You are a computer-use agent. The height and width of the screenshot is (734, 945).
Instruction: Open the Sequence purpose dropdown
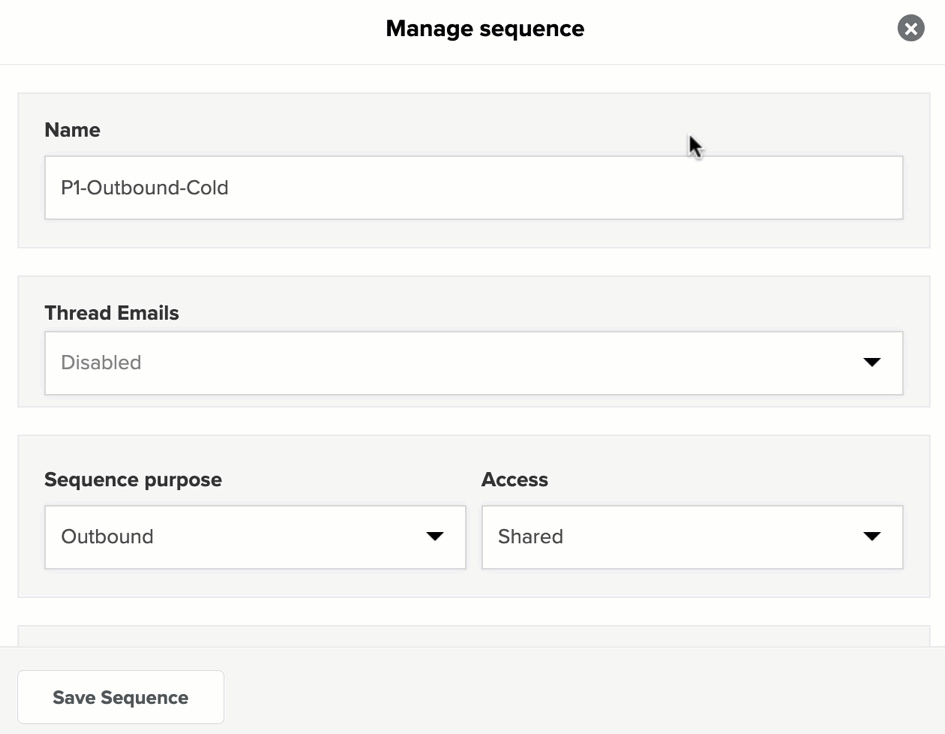tap(255, 537)
